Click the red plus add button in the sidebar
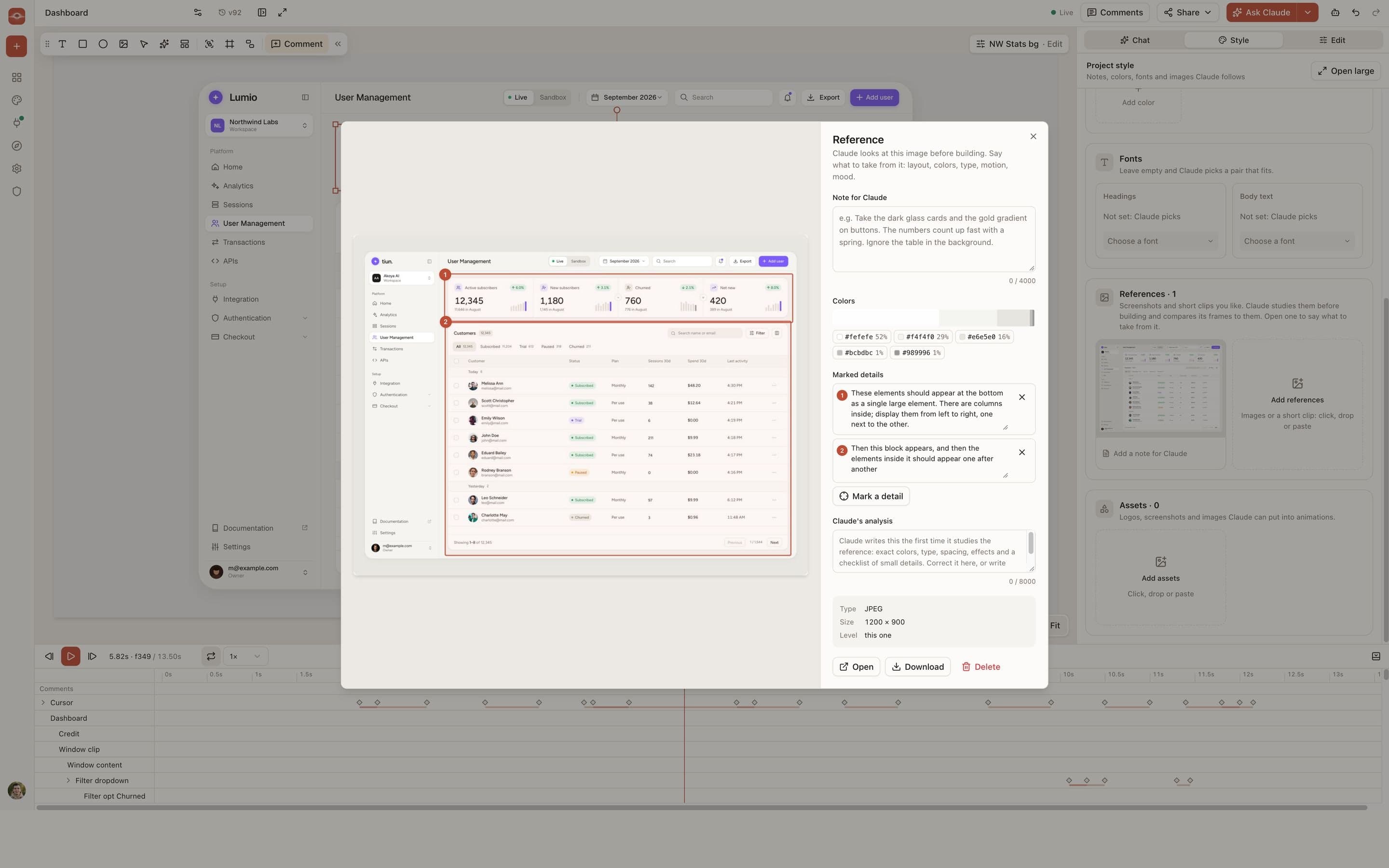This screenshot has height=868, width=1389. [17, 46]
